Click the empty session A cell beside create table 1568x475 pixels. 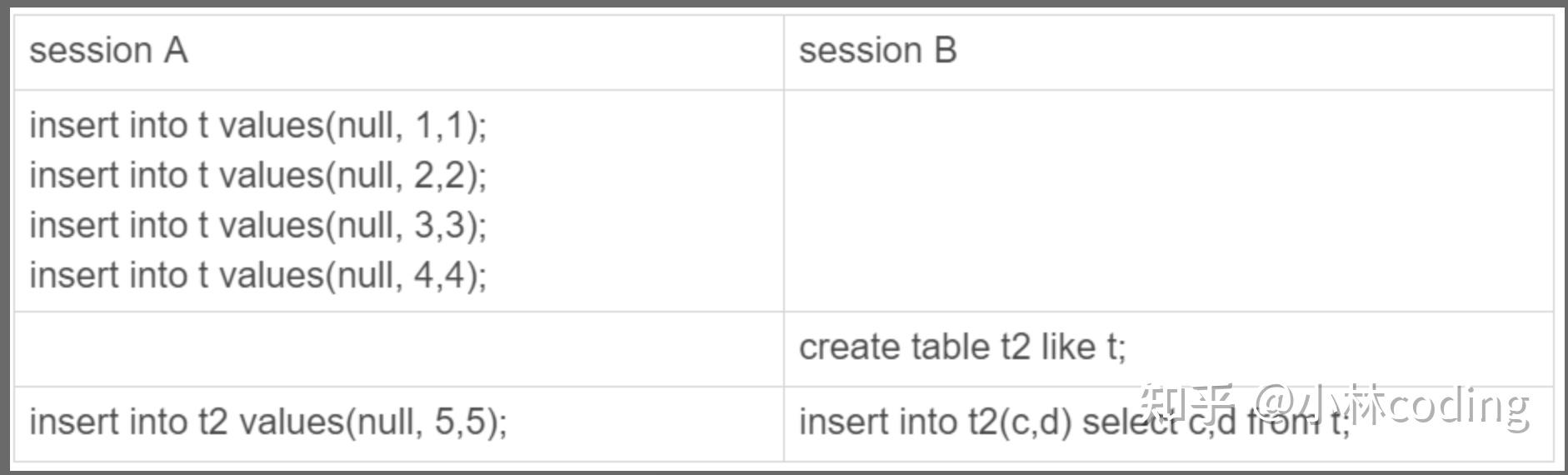point(398,349)
